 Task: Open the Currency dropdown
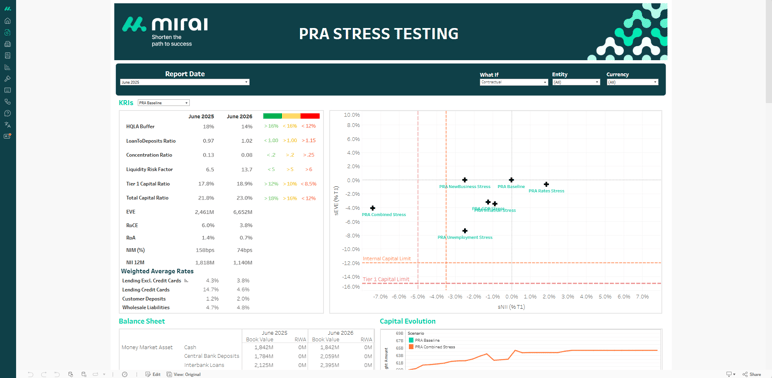point(632,82)
